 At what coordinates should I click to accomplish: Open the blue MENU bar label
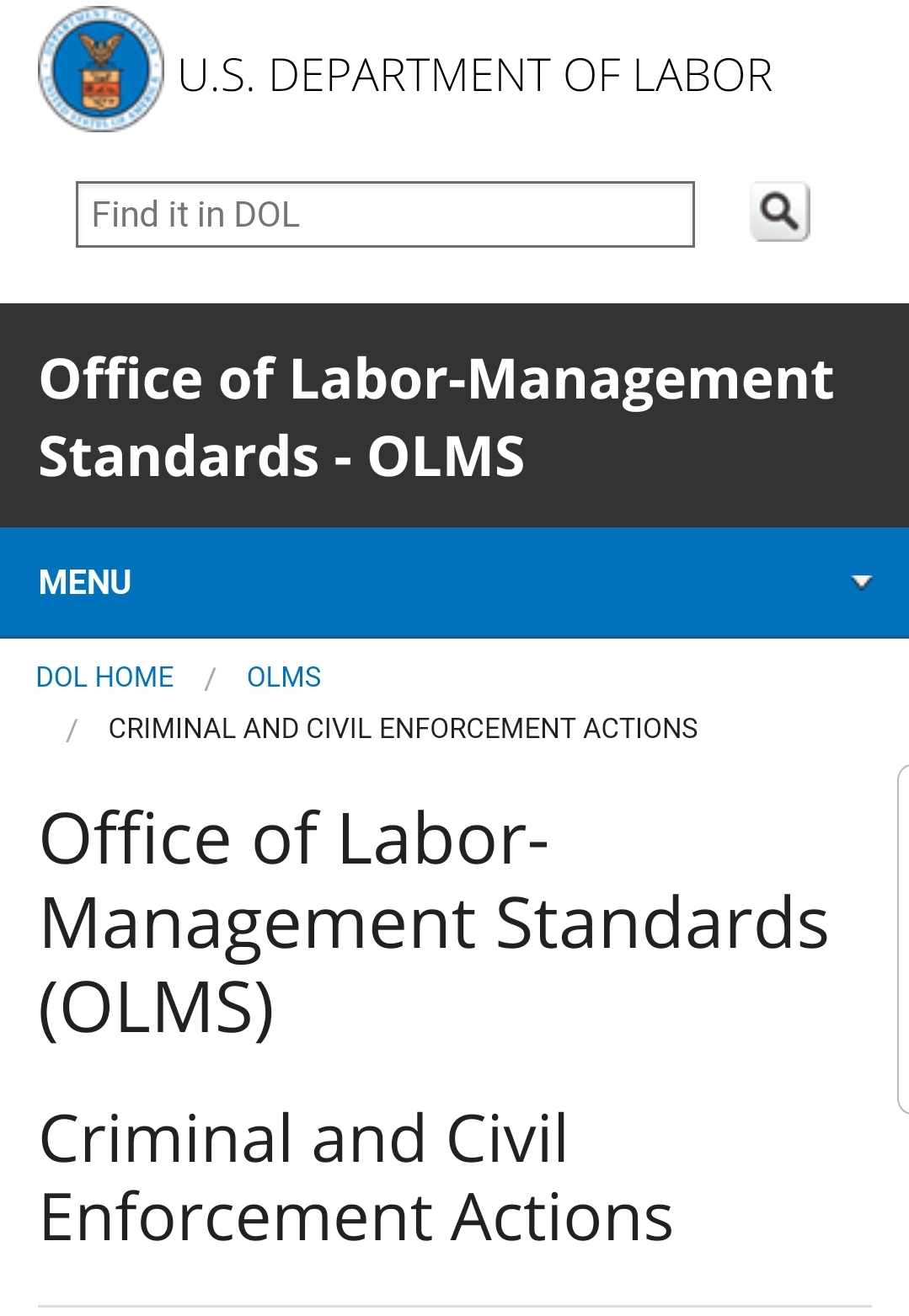point(85,582)
